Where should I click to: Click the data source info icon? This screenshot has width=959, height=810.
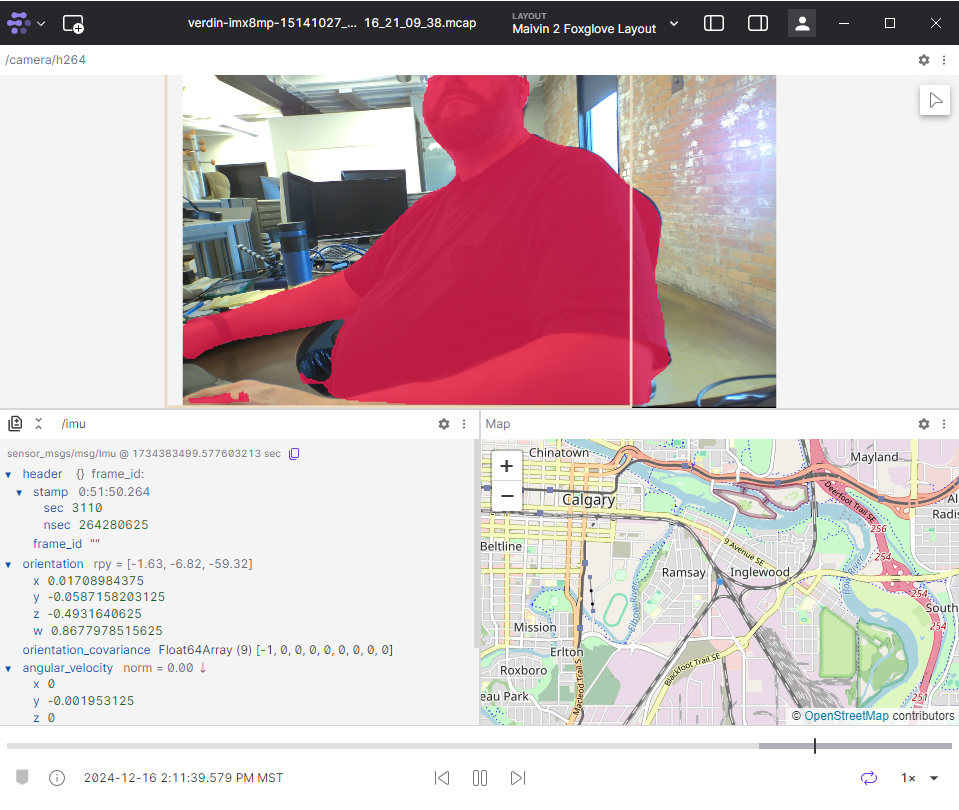tap(57, 778)
